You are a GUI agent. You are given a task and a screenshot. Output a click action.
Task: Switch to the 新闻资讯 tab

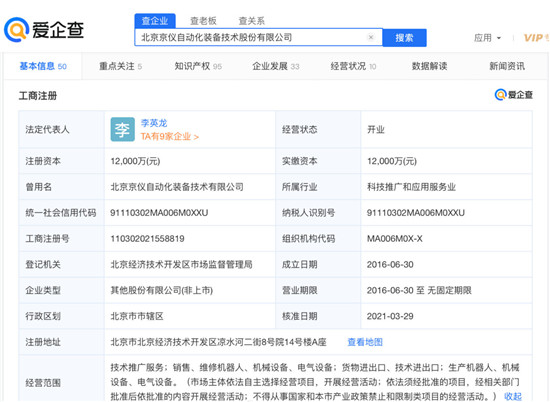[x=507, y=66]
